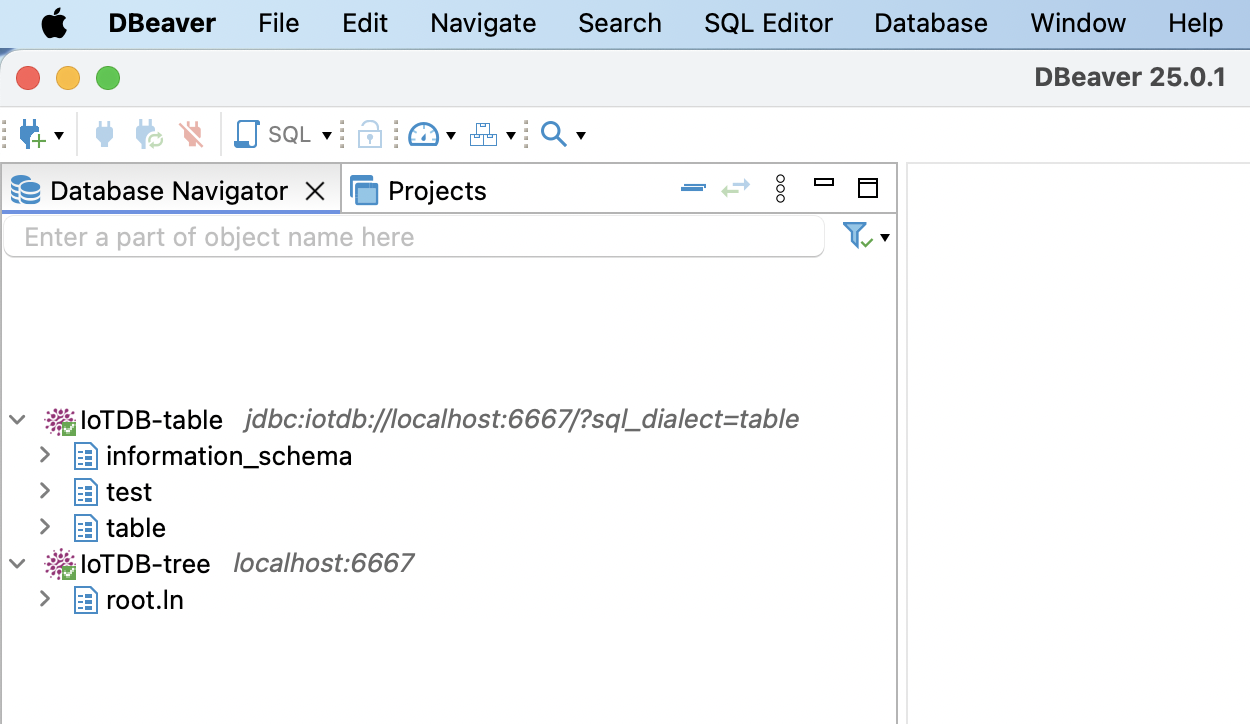Collapse the IoTDB-table connection node
1250x724 pixels.
[x=17, y=420]
